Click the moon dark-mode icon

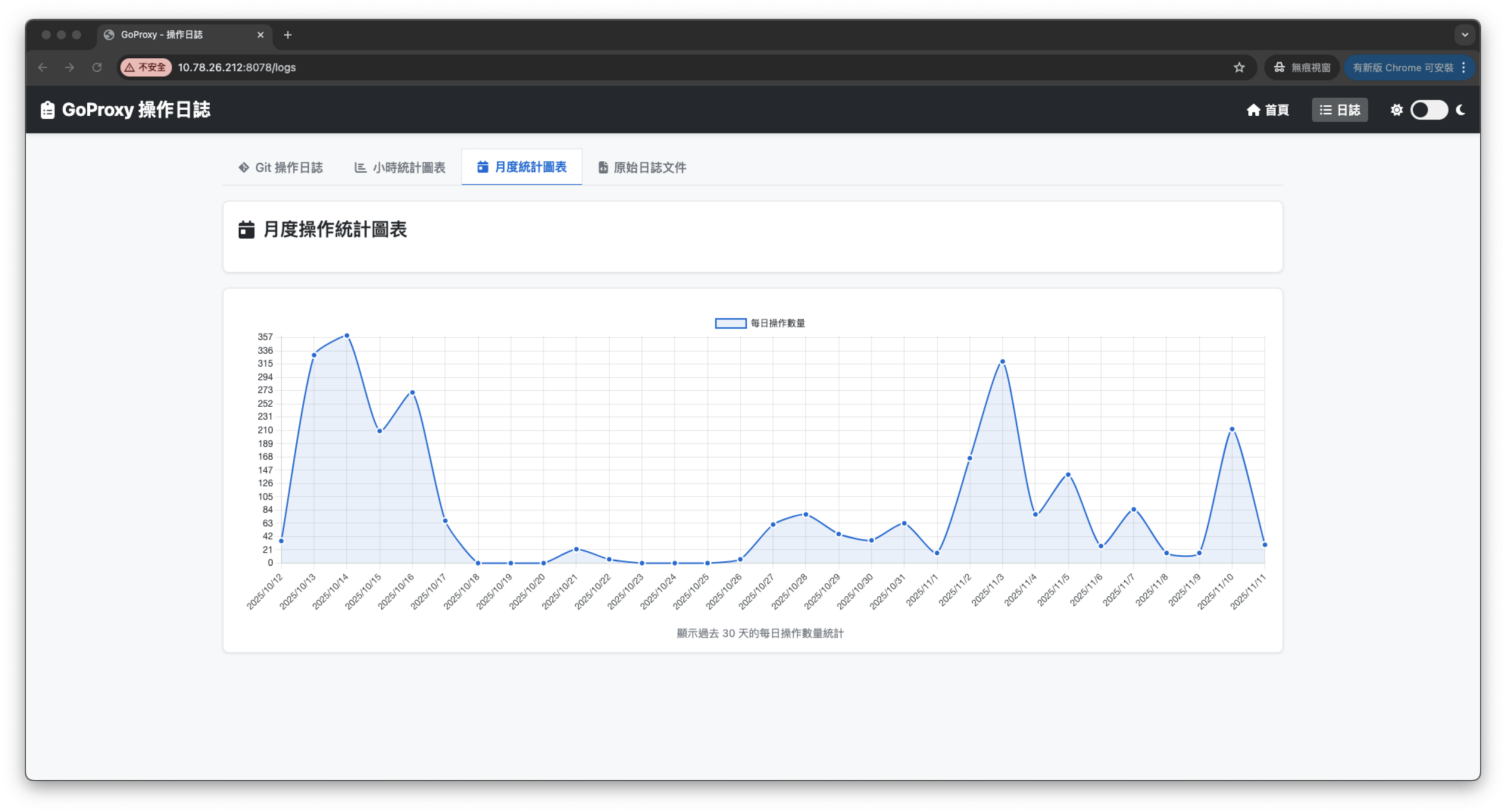pyautogui.click(x=1461, y=110)
